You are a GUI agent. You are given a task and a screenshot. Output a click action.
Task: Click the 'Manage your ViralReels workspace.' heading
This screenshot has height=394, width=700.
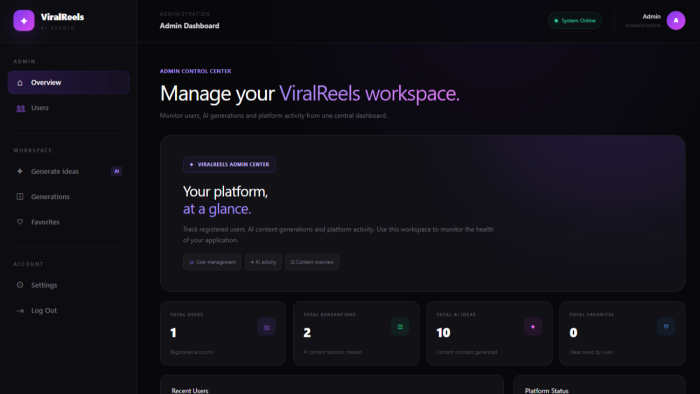pos(309,94)
